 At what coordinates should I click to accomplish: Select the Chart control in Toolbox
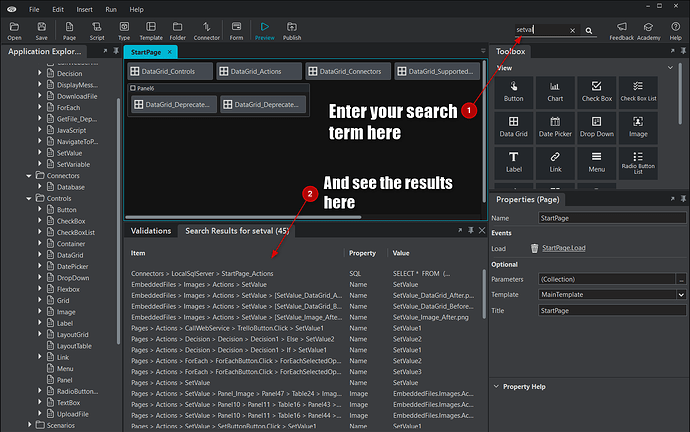tap(555, 92)
